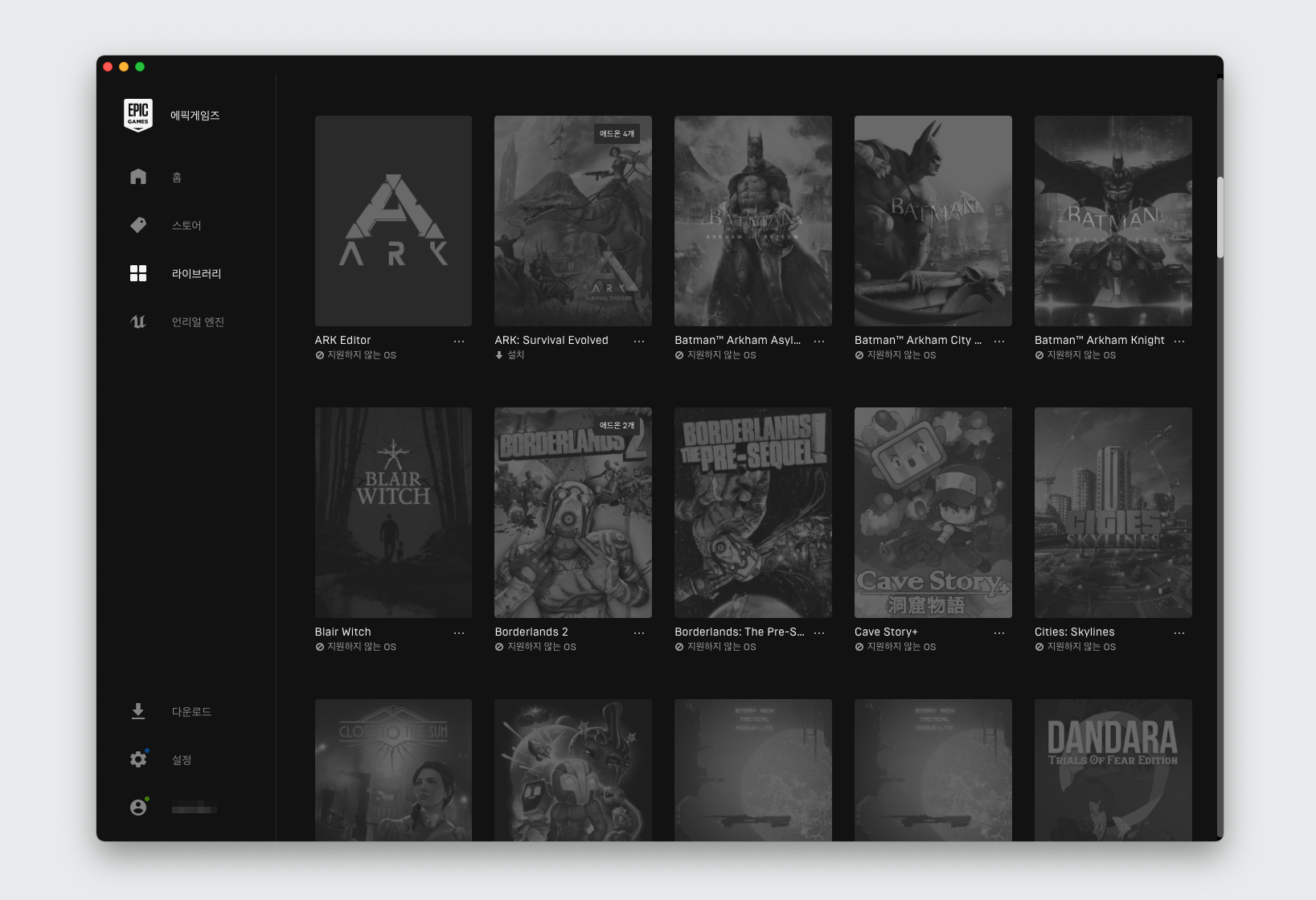
Task: Click the Blair Witch cover art
Action: click(393, 513)
